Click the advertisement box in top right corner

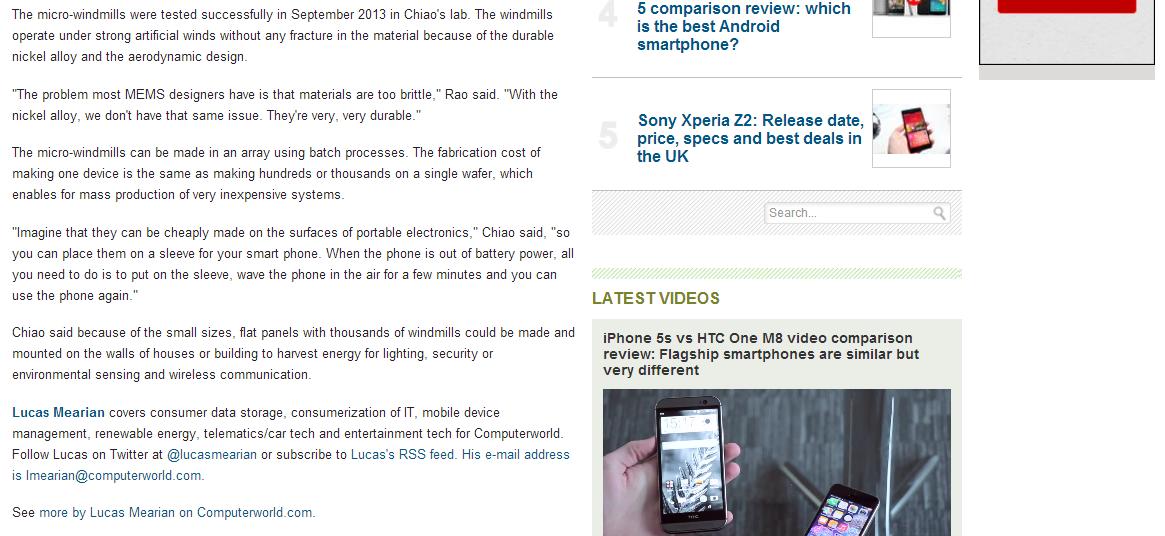coord(1066,32)
